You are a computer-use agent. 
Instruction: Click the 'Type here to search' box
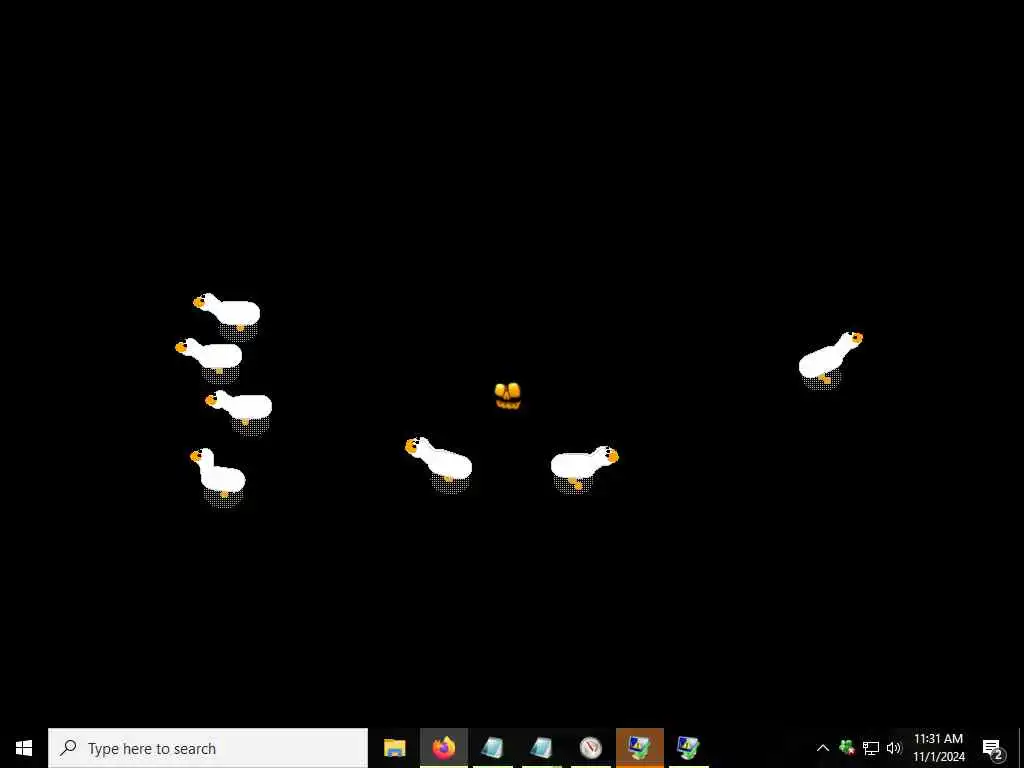(x=208, y=748)
